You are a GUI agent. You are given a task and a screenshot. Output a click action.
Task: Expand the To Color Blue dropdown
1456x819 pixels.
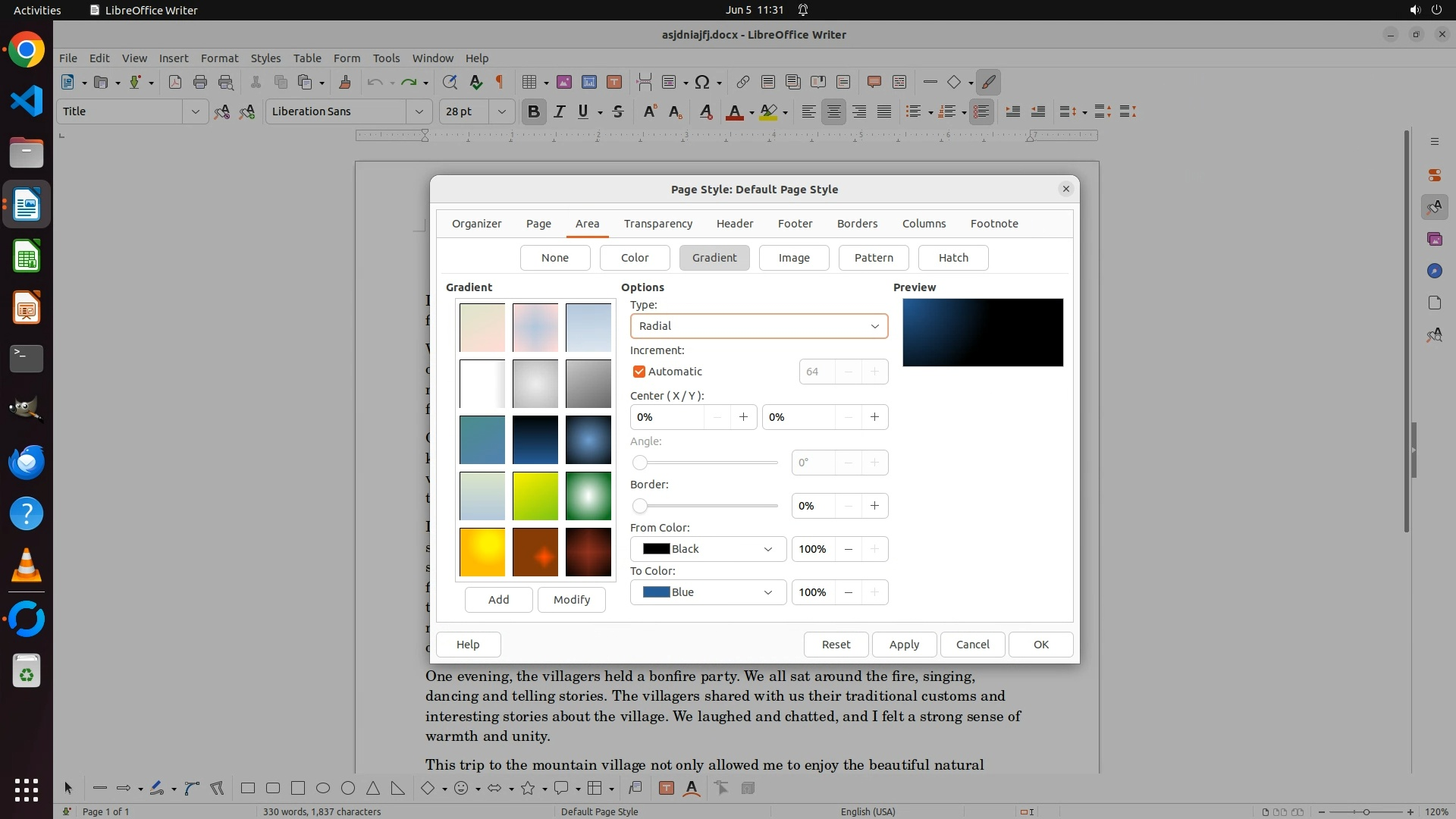[707, 592]
